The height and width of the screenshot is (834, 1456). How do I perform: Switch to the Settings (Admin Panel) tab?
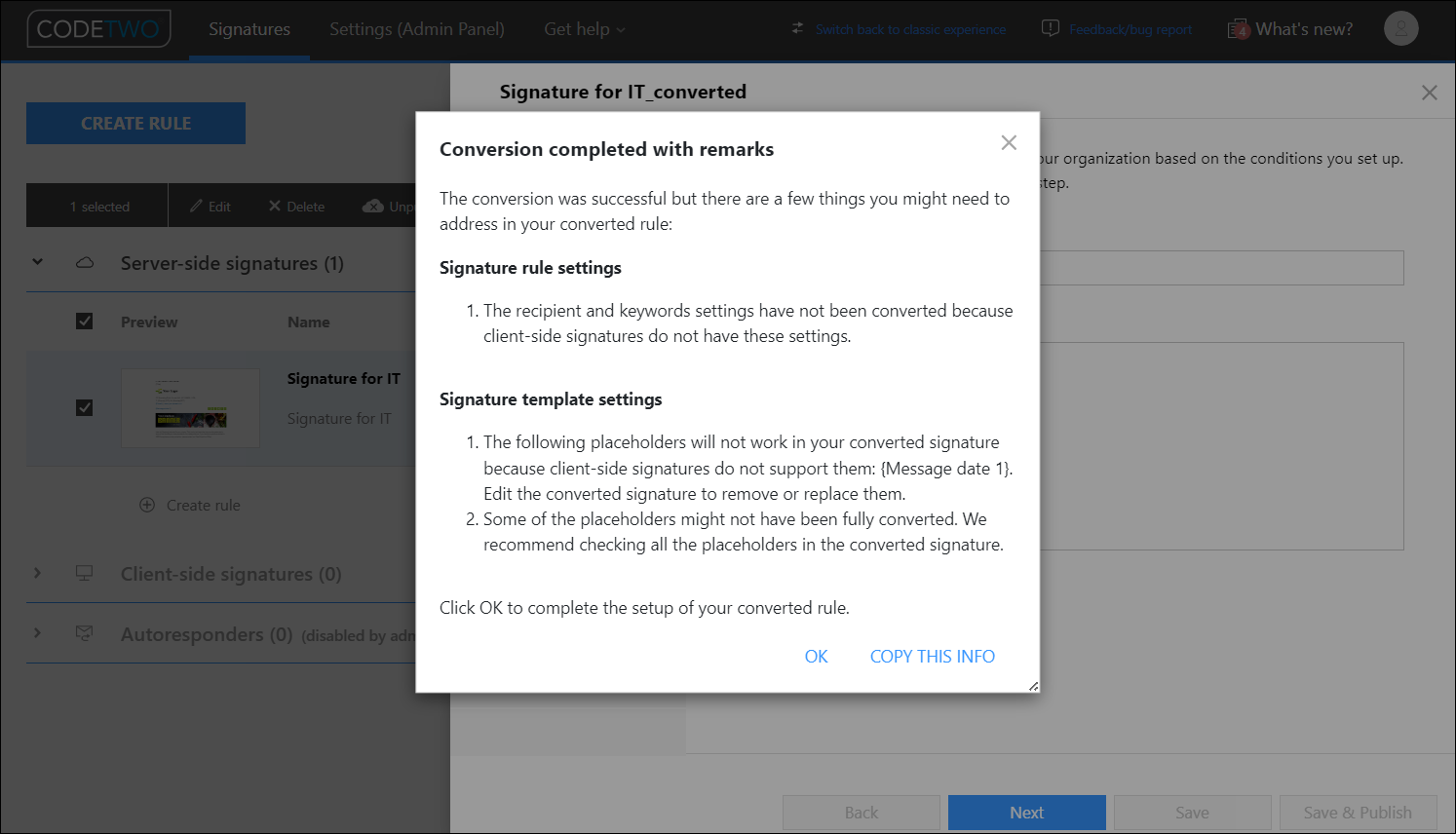coord(417,28)
